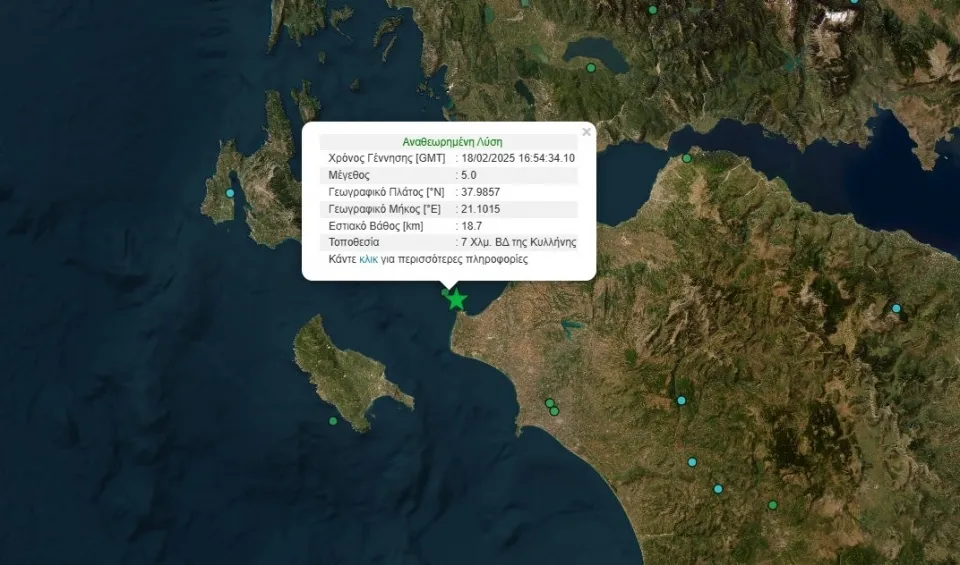Select the southernmost cyan marker of the southern trio
The width and height of the screenshot is (960, 565).
click(718, 489)
